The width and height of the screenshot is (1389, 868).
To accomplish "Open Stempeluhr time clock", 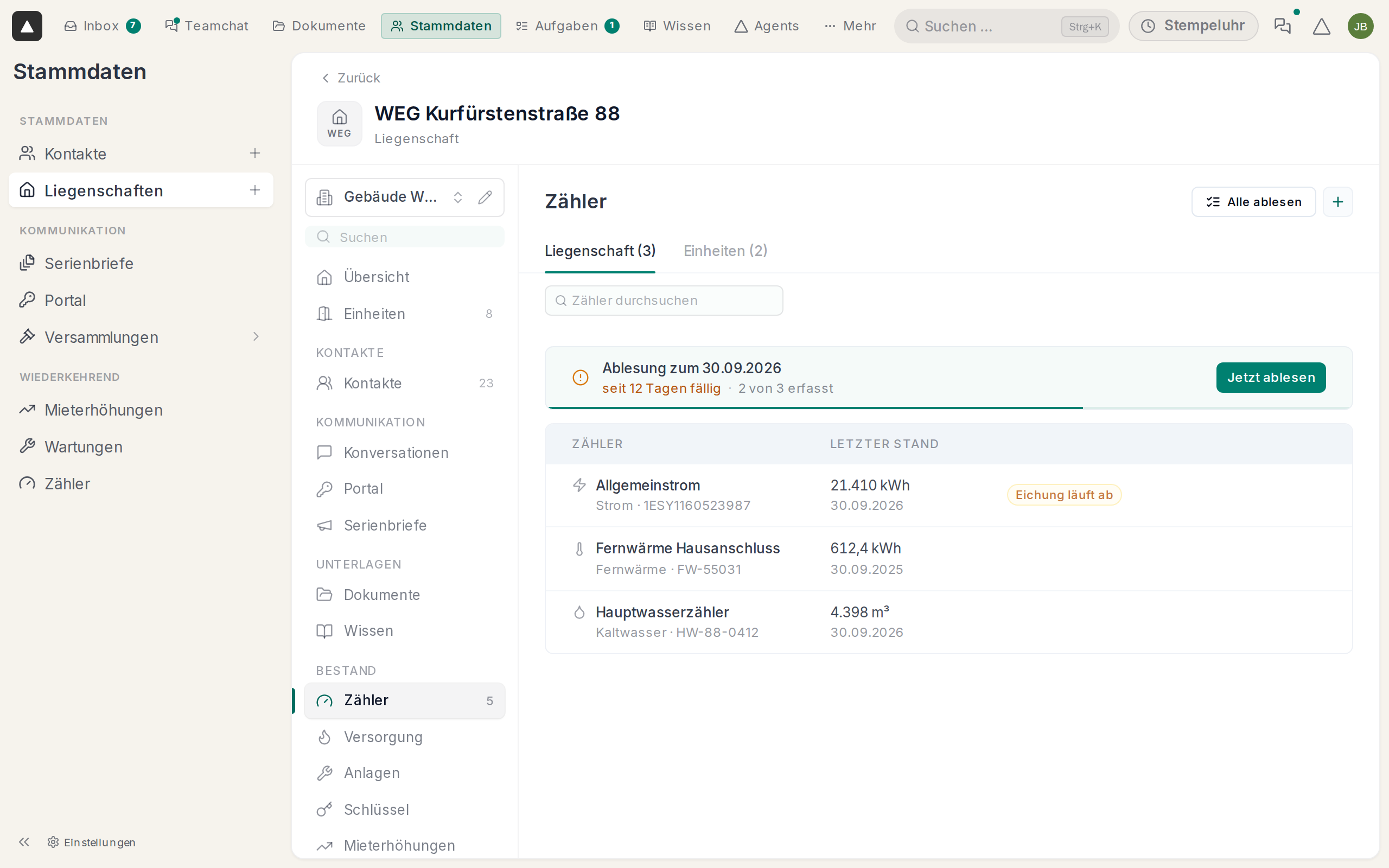I will click(1193, 26).
